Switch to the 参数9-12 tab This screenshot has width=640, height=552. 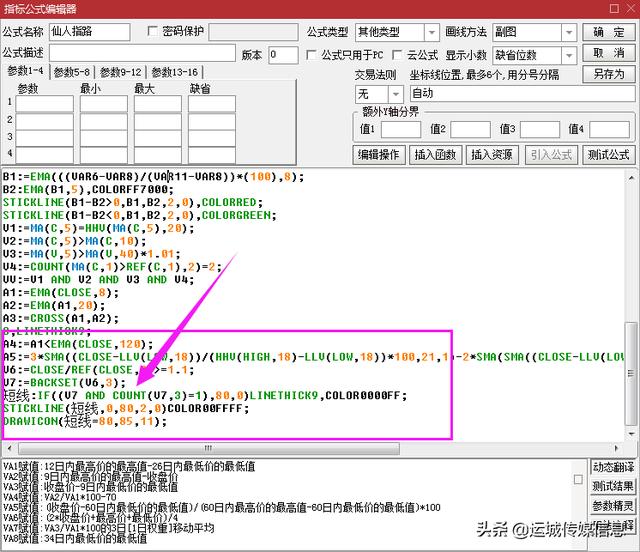pyautogui.click(x=121, y=72)
